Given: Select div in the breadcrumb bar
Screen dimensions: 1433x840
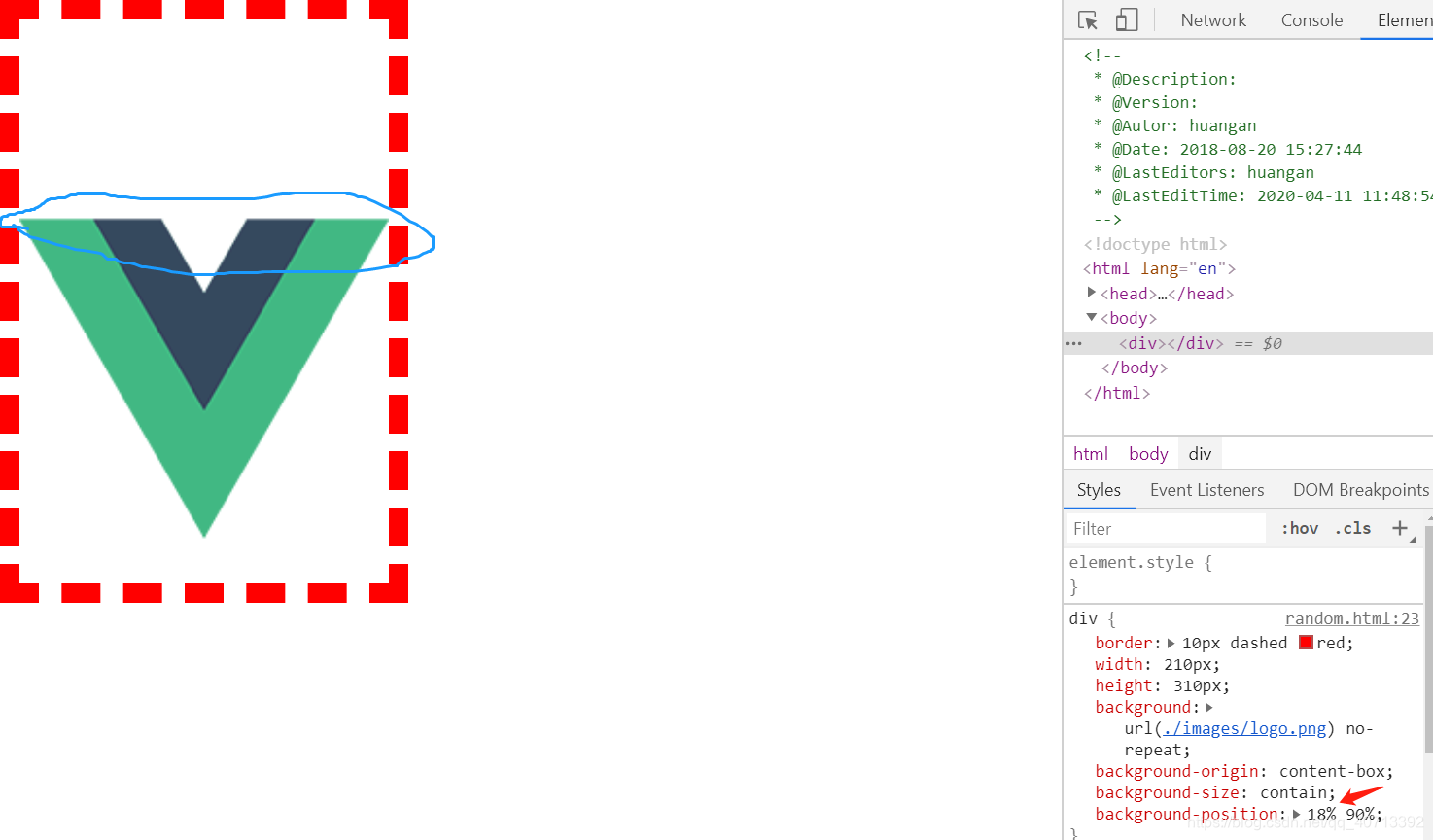Looking at the screenshot, I should (1200, 454).
